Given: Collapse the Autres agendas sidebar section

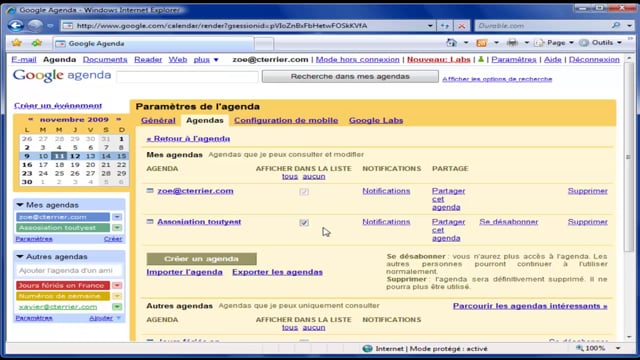Looking at the screenshot, I should click(x=20, y=256).
